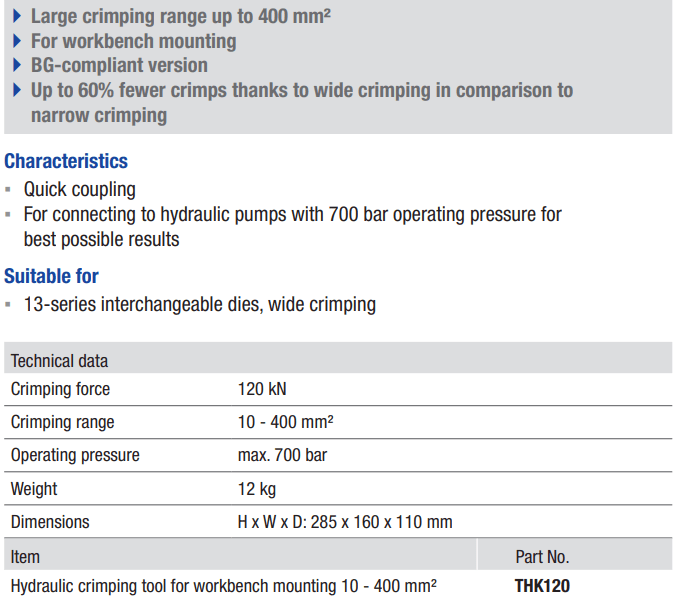This screenshot has height=600, width=673.
Task: Click the "Part No." column header
Action: pyautogui.click(x=542, y=557)
